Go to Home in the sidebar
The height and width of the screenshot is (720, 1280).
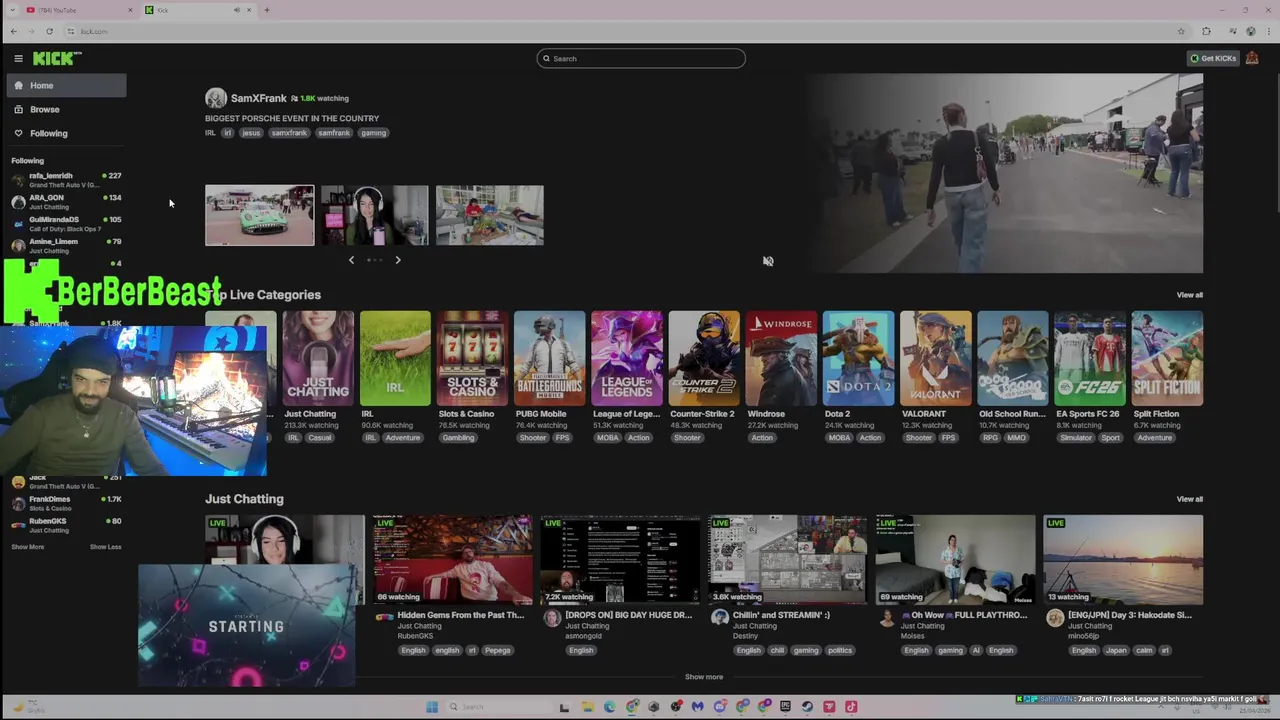coord(67,85)
